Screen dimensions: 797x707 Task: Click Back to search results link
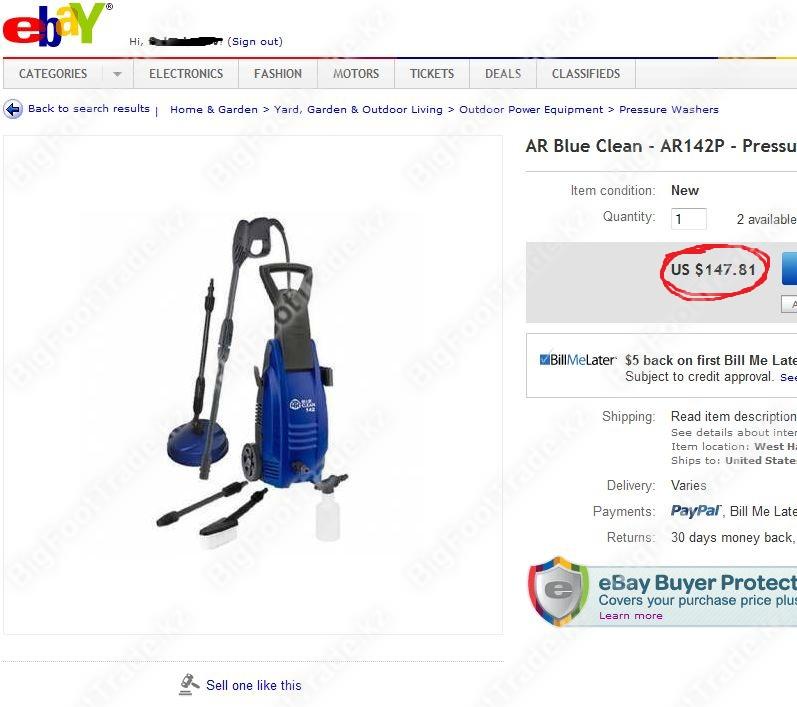tap(89, 109)
